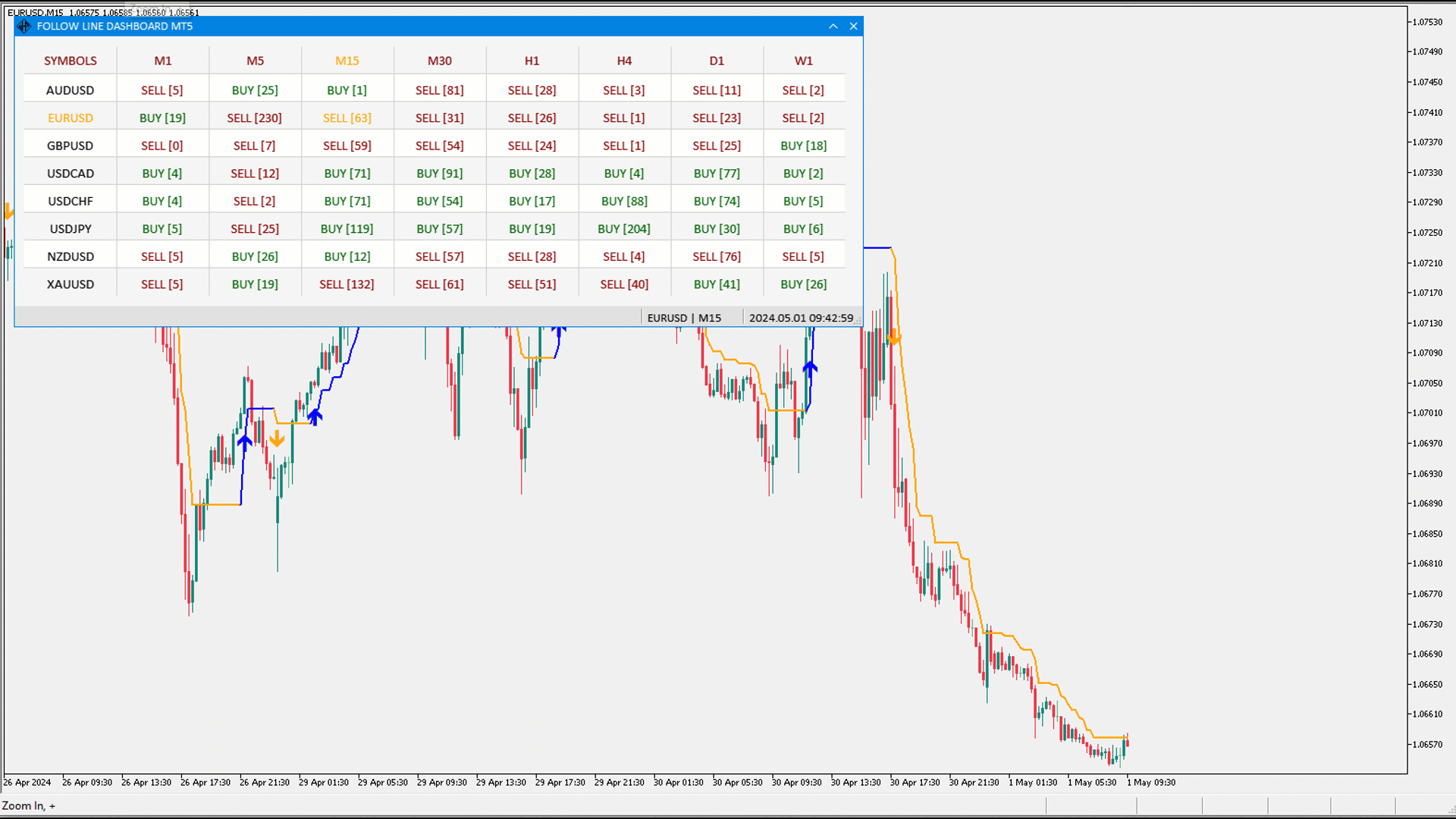
Task: Click the orange down-arrow signal above 26 Apr candles
Action: (x=277, y=438)
